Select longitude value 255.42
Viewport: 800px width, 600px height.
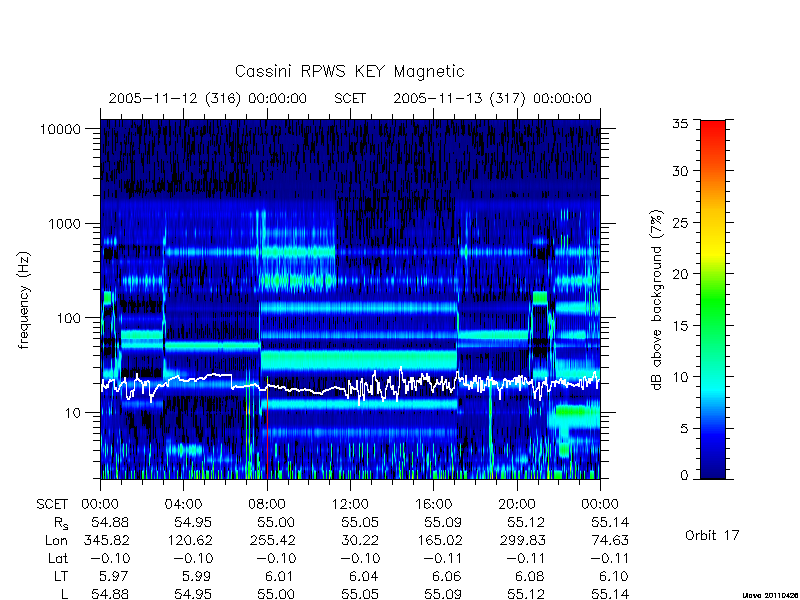[273, 540]
